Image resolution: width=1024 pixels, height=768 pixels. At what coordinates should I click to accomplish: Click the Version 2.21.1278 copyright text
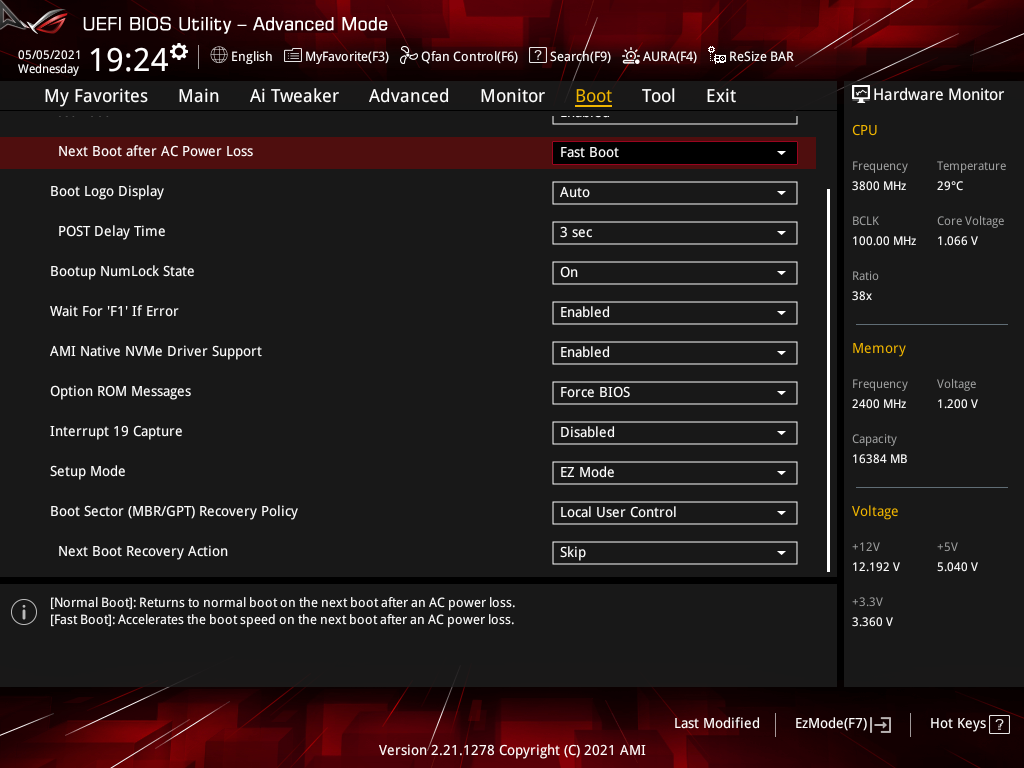point(512,750)
